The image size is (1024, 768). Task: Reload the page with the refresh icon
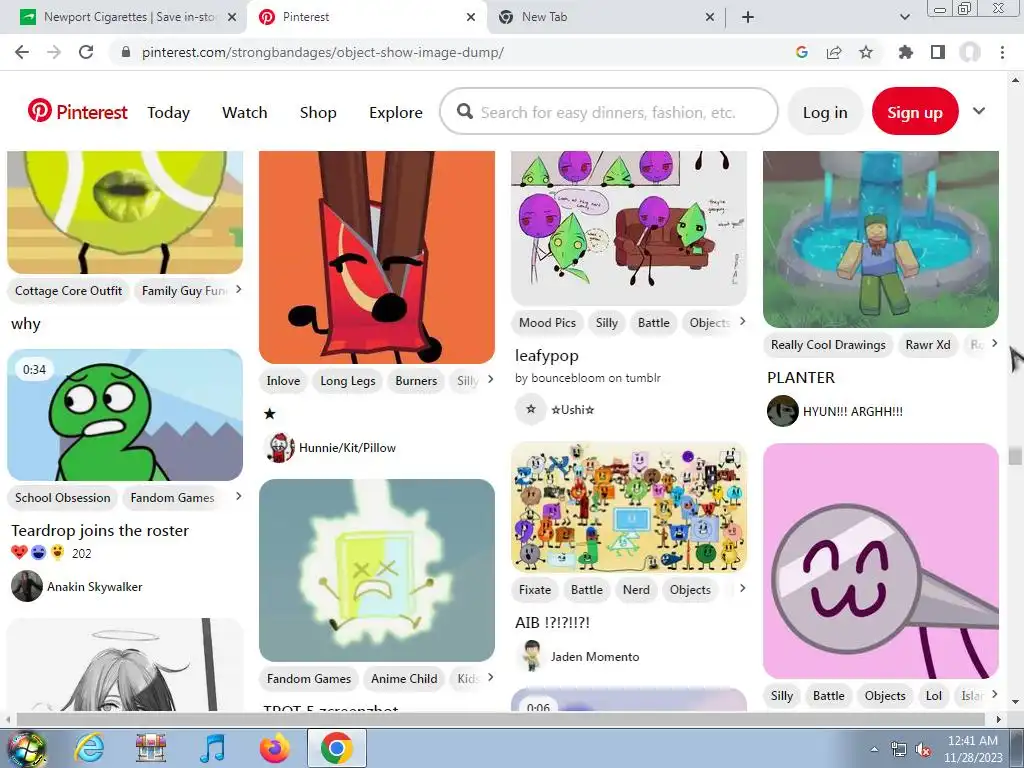(x=86, y=52)
